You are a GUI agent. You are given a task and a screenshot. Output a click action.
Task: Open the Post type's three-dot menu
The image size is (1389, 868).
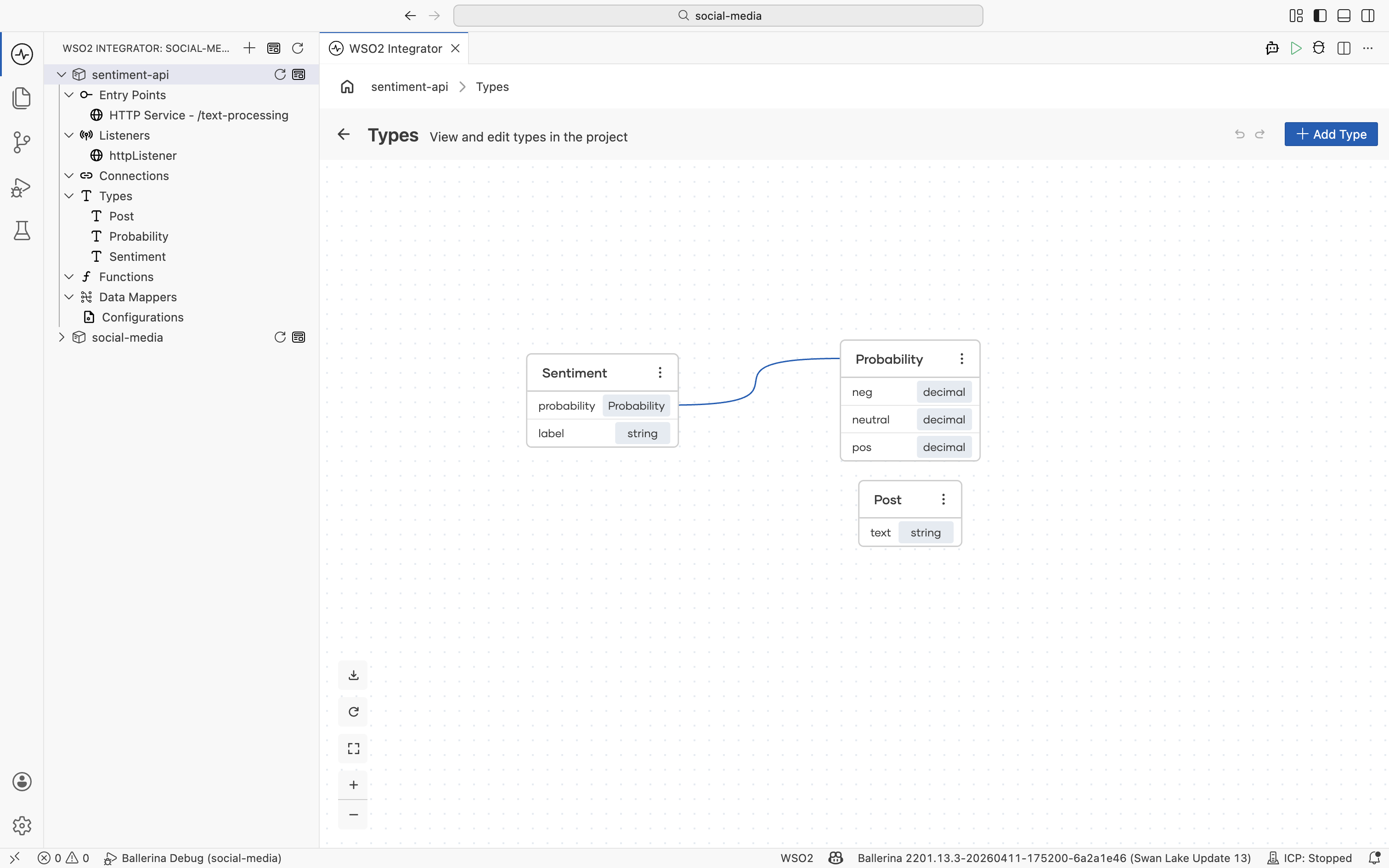click(x=943, y=500)
